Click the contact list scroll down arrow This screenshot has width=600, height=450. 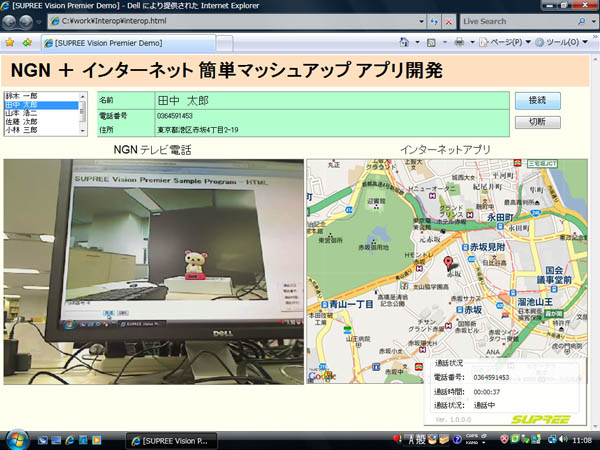pos(82,130)
